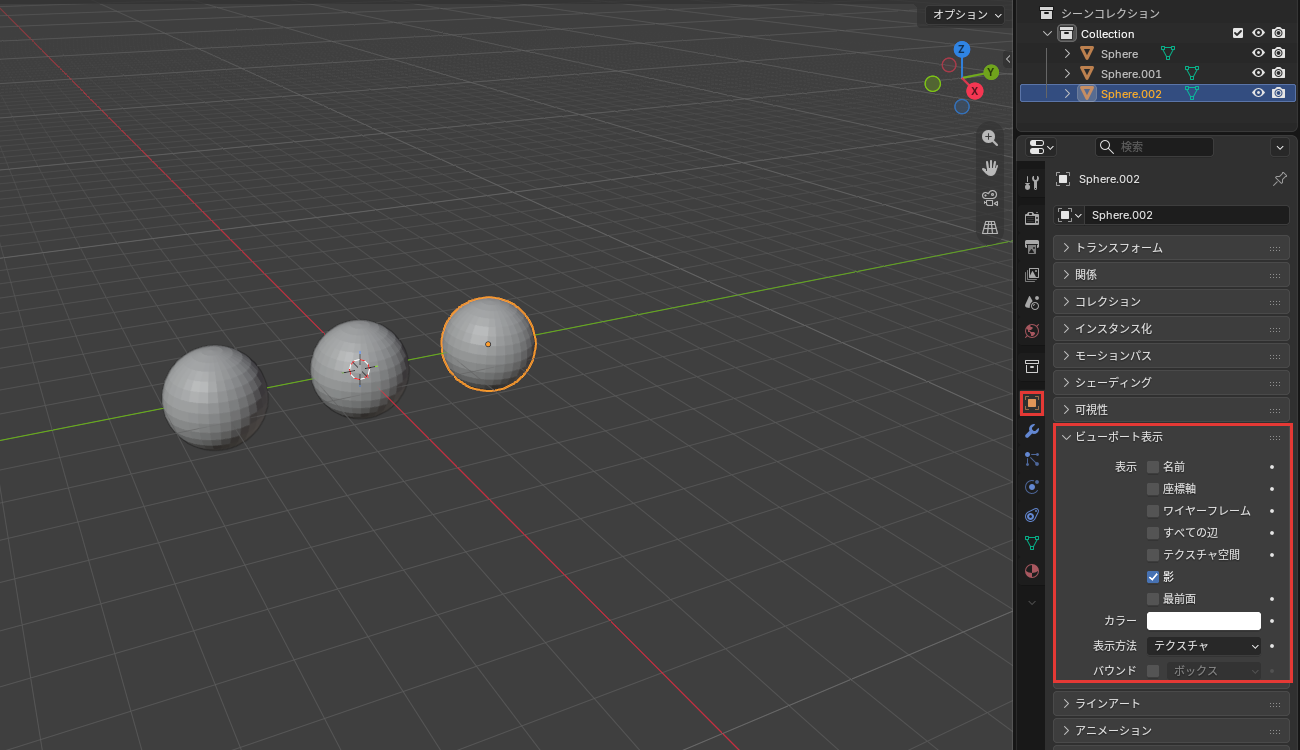The width and height of the screenshot is (1300, 750).
Task: Open the オプション dropdown menu
Action: (964, 15)
